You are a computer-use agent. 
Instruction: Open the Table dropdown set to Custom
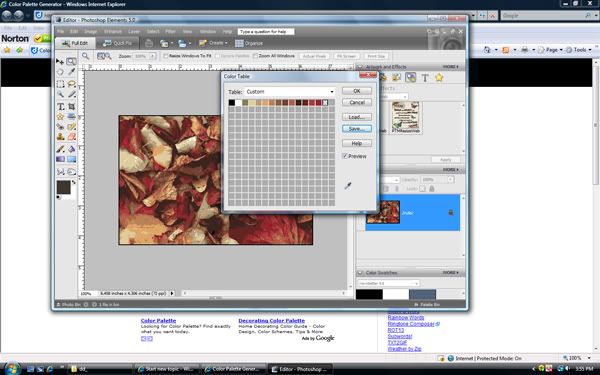(290, 92)
